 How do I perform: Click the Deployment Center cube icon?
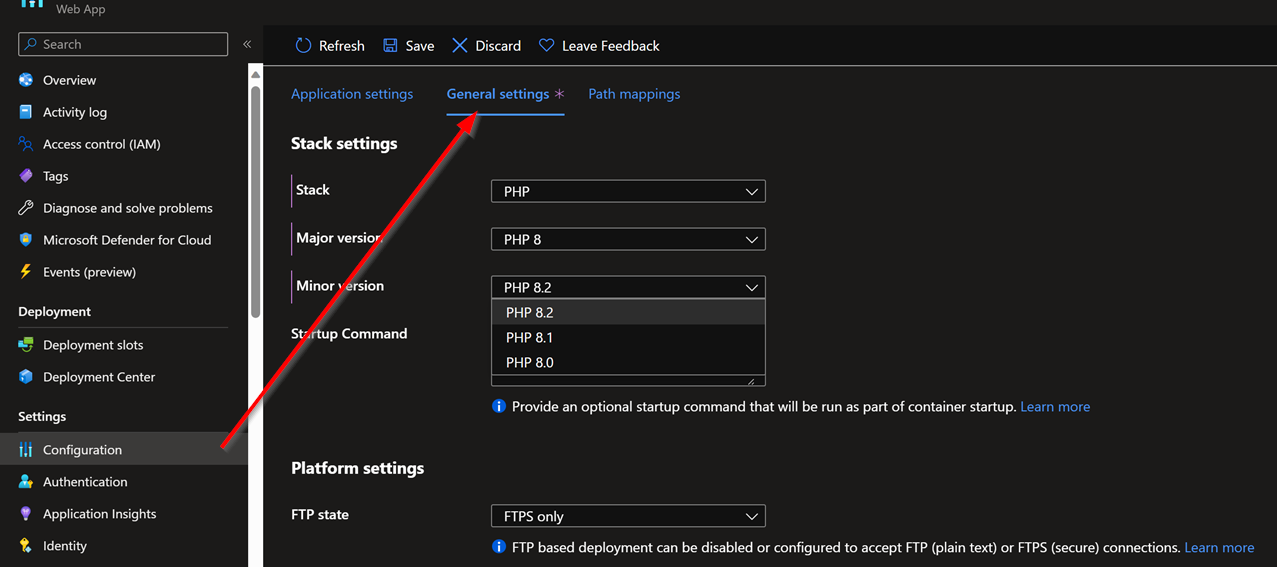click(x=26, y=377)
